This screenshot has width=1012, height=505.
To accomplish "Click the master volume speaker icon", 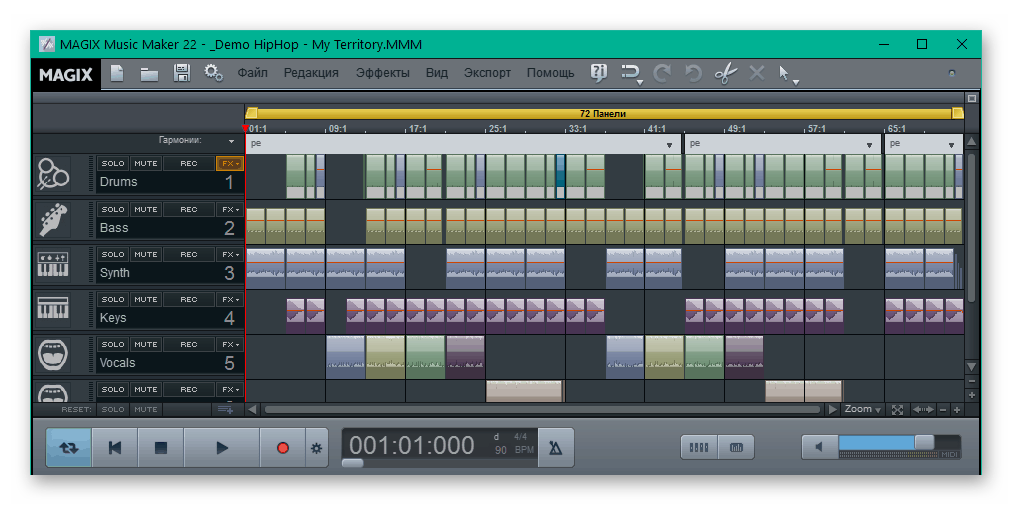I will pos(818,447).
